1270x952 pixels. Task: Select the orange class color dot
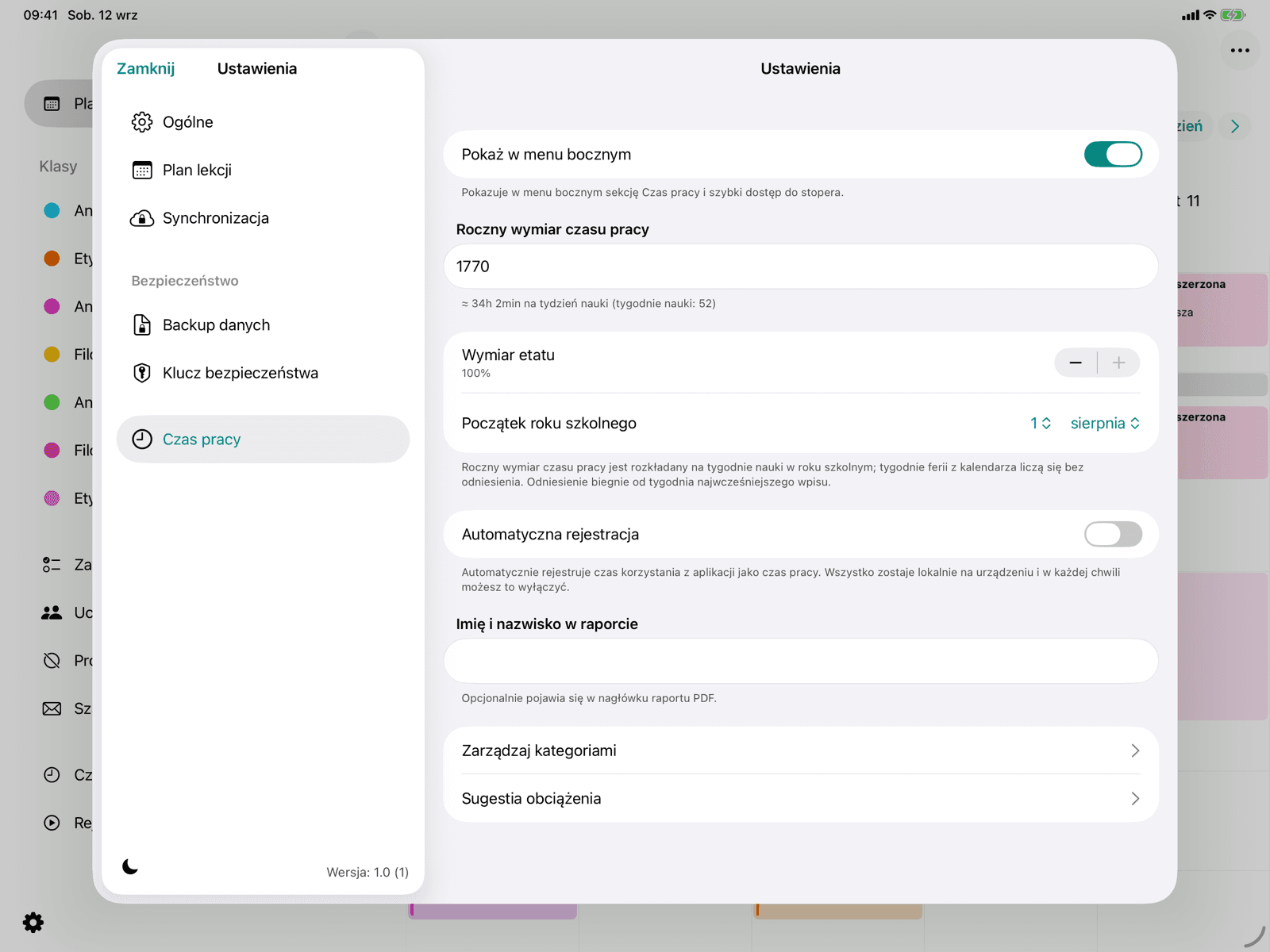click(x=52, y=259)
